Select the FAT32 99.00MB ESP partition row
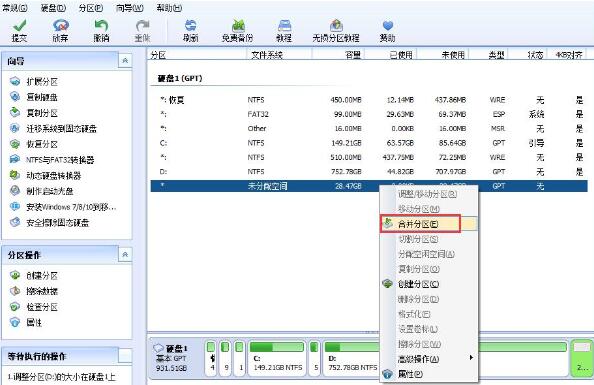This screenshot has height=385, width=594. pos(369,114)
